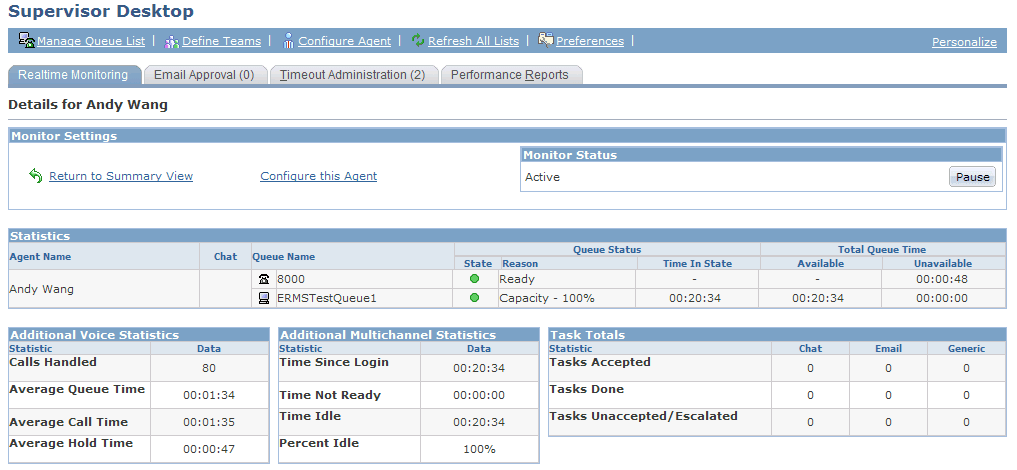Click the queue name 8000

pos(291,279)
